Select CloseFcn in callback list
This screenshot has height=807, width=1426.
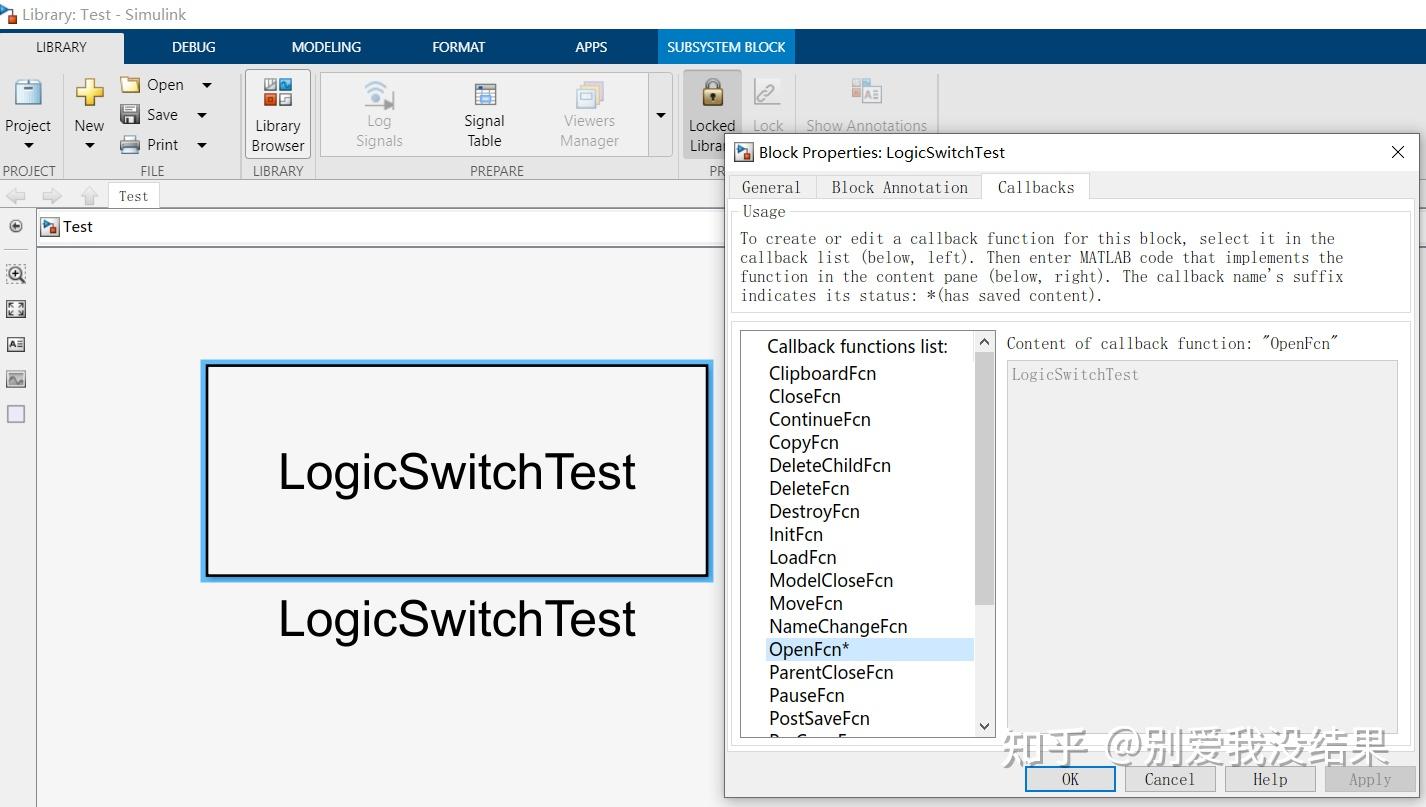804,396
